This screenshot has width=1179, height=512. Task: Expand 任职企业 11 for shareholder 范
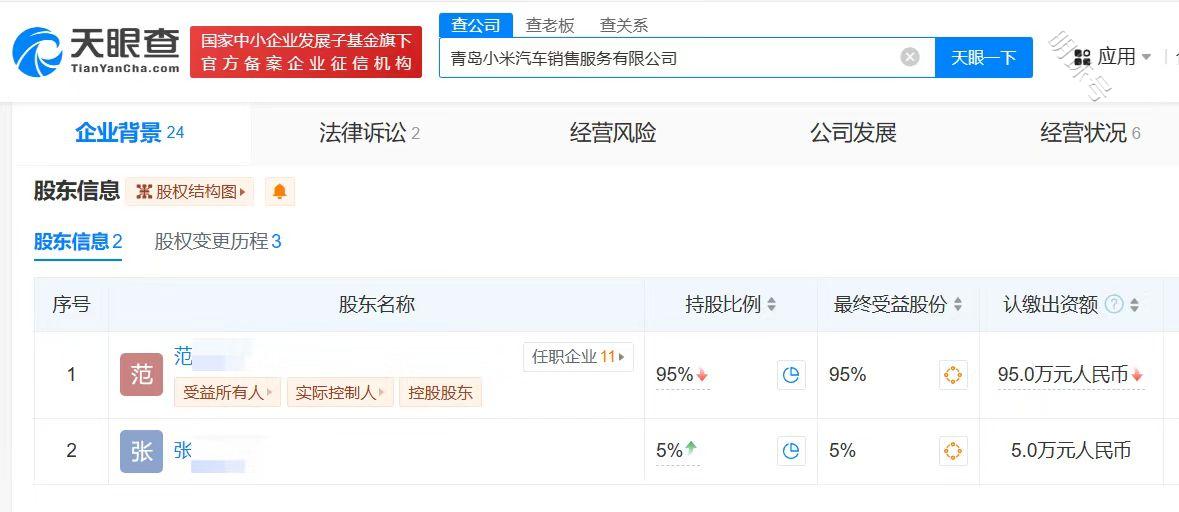(578, 356)
